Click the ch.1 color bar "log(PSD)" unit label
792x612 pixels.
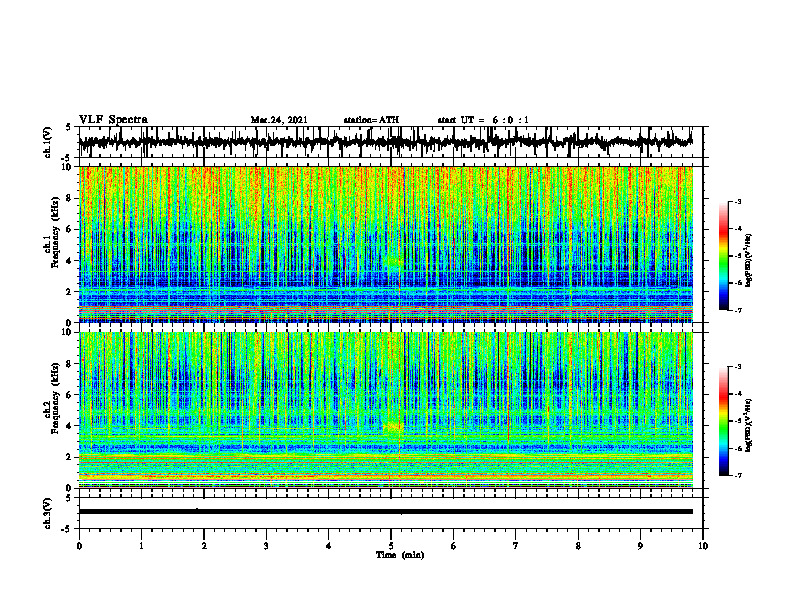click(x=749, y=260)
